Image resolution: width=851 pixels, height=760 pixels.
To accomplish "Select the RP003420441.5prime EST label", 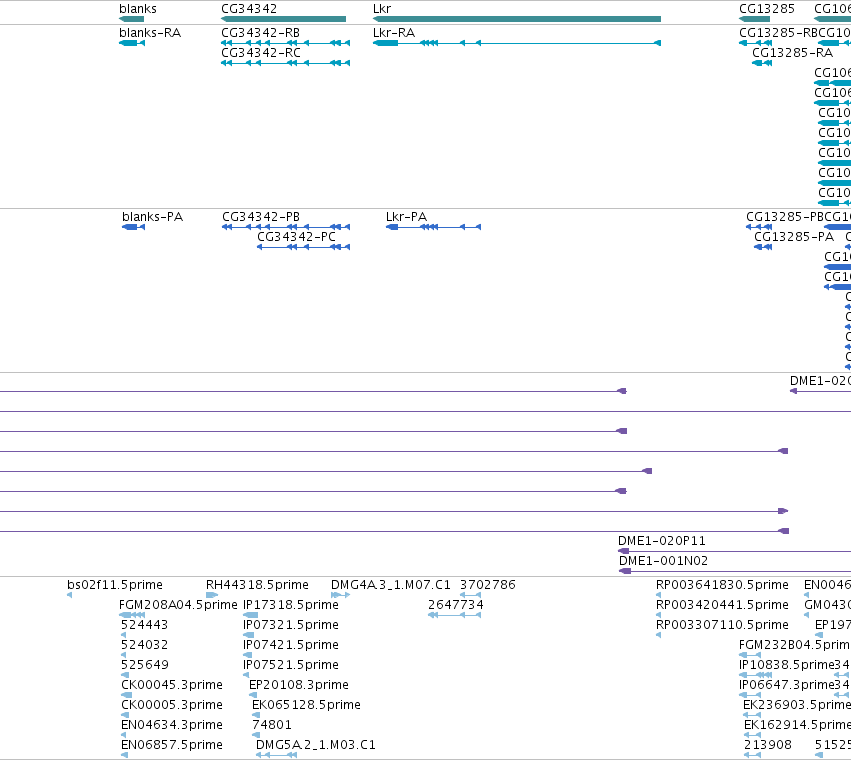I will 722,605.
